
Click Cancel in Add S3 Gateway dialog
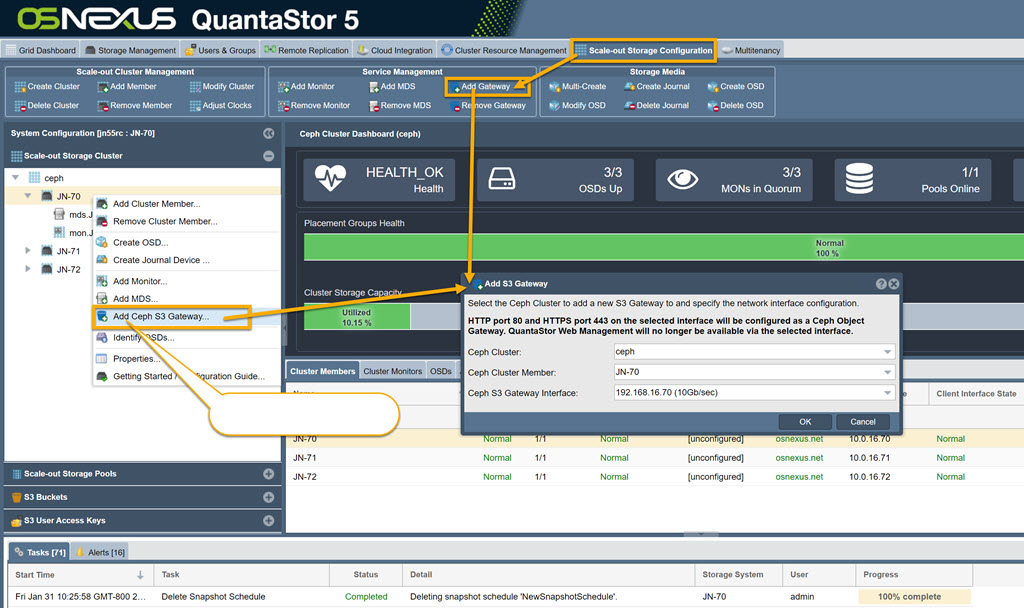[x=863, y=422]
